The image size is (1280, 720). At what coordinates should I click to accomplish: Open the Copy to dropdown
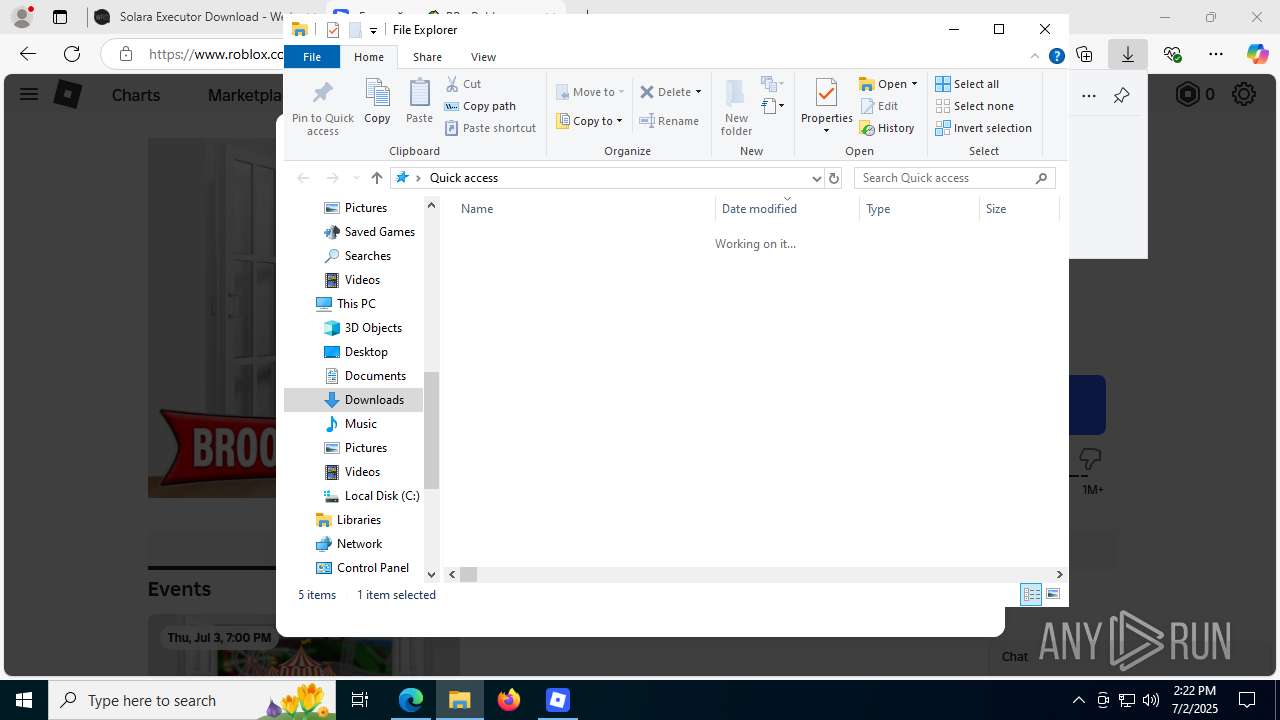pos(590,121)
